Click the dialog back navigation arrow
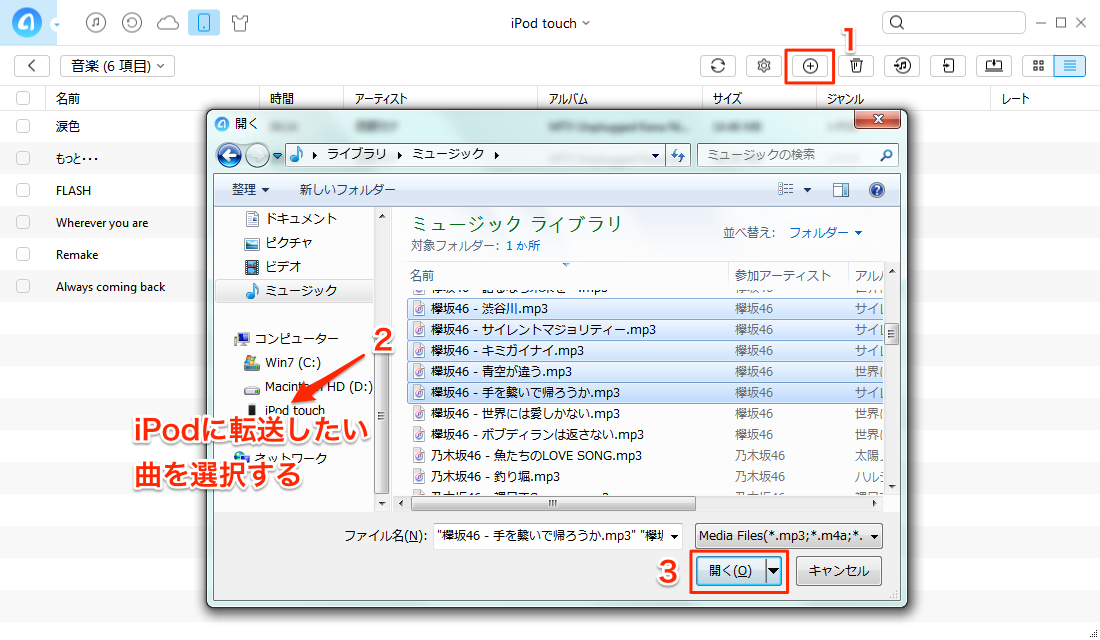The image size is (1100, 640). (229, 155)
